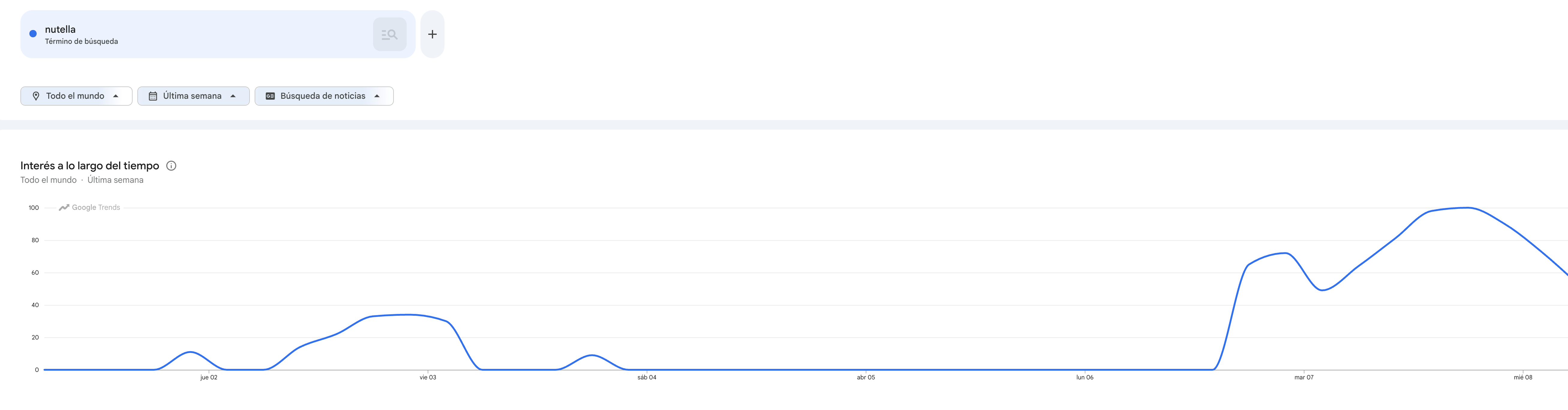Click the location pin icon

point(36,96)
